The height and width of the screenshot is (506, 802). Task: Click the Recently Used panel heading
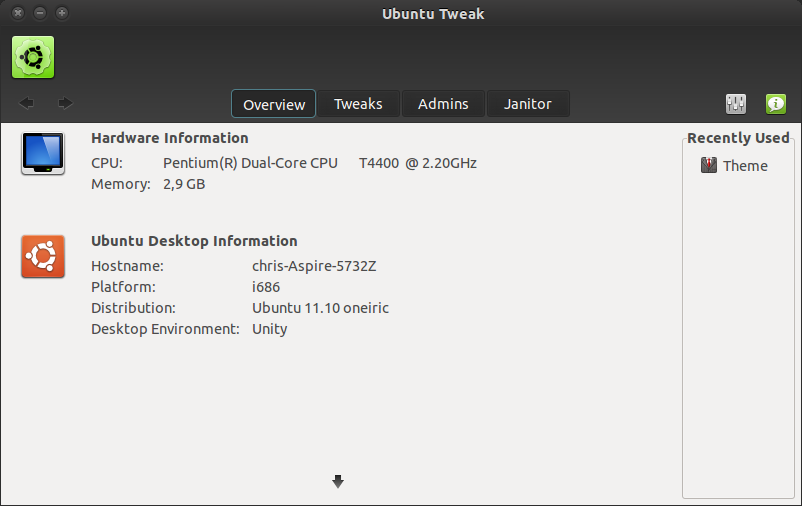(738, 138)
